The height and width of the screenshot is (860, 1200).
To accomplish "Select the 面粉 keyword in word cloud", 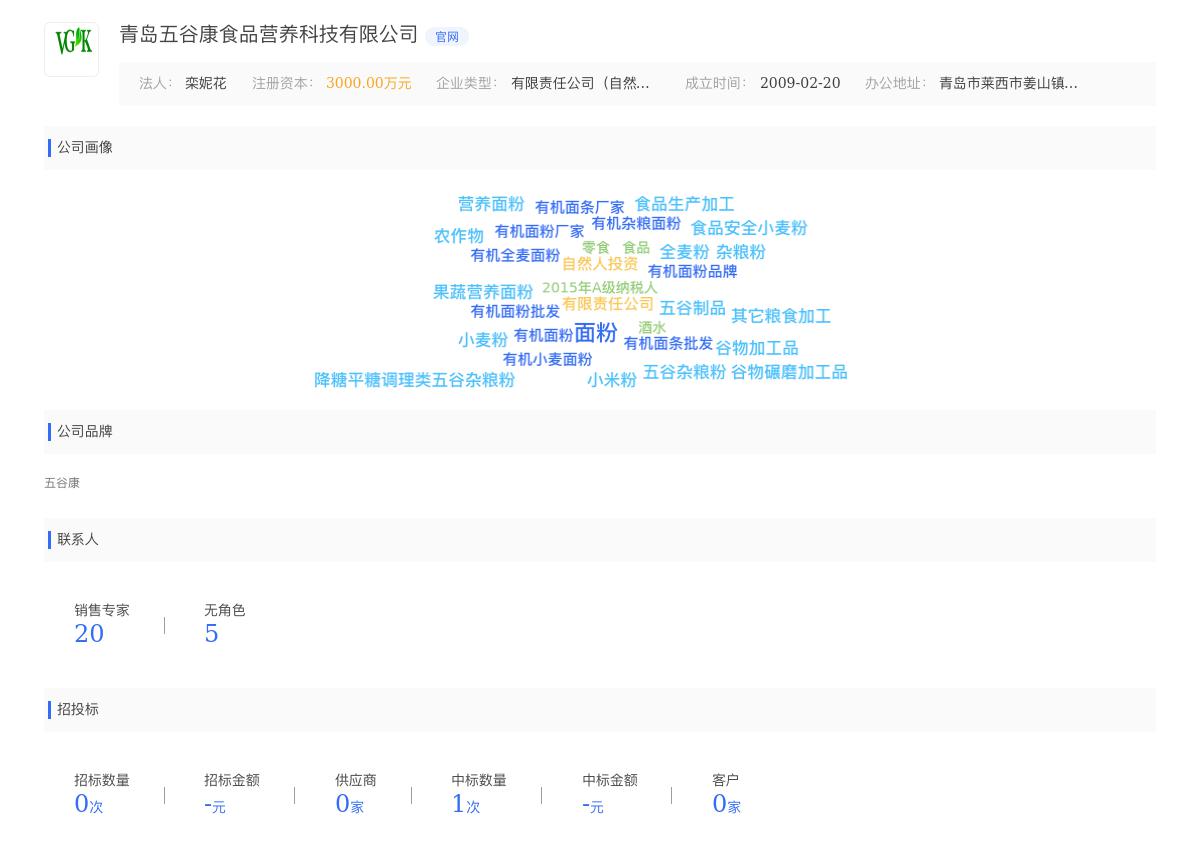I will [595, 333].
